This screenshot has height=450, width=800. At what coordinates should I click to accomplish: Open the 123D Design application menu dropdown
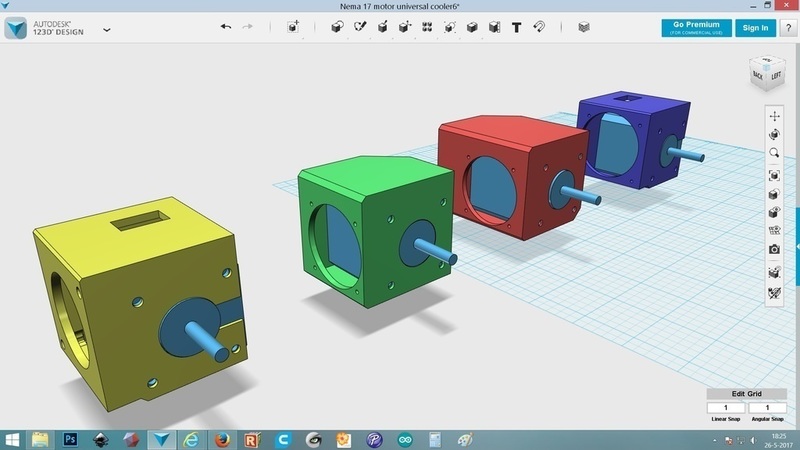coord(107,30)
